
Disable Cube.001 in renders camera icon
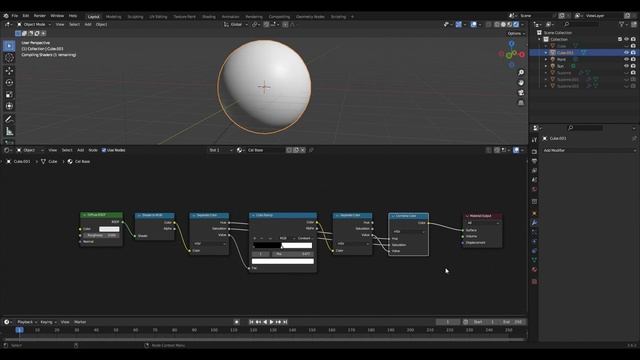tap(633, 53)
